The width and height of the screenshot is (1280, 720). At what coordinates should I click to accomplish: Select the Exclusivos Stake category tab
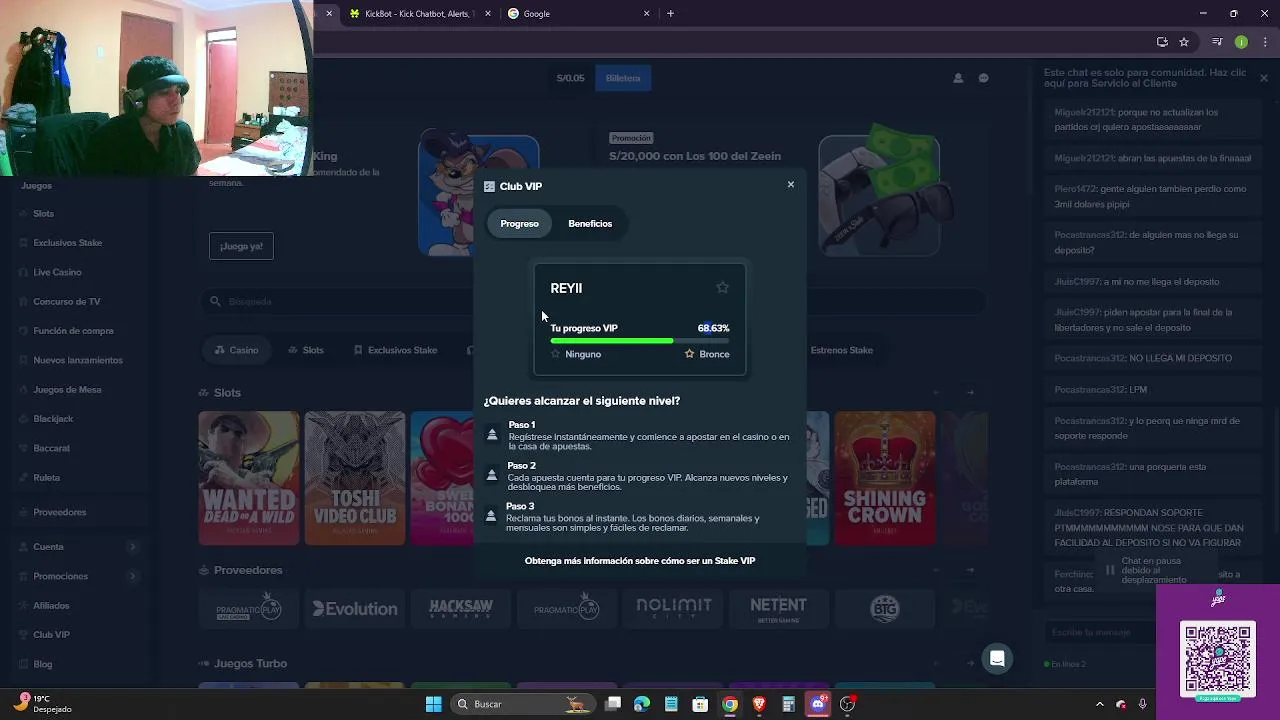[395, 350]
